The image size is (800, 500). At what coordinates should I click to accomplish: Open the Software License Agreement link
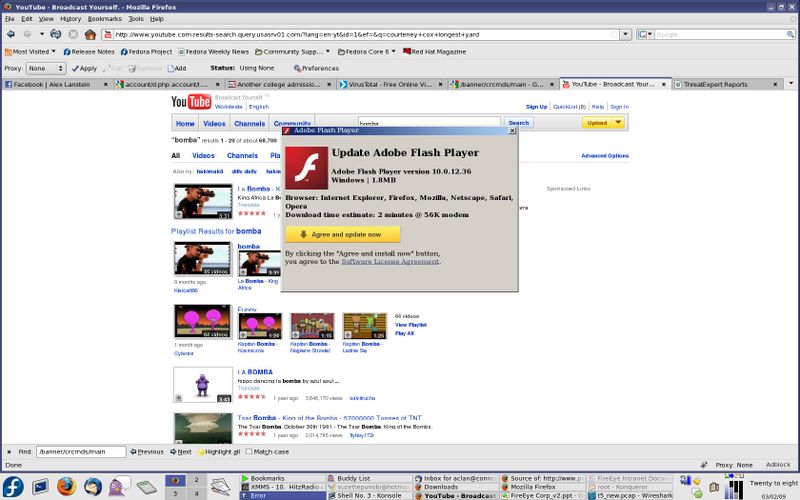[390, 261]
